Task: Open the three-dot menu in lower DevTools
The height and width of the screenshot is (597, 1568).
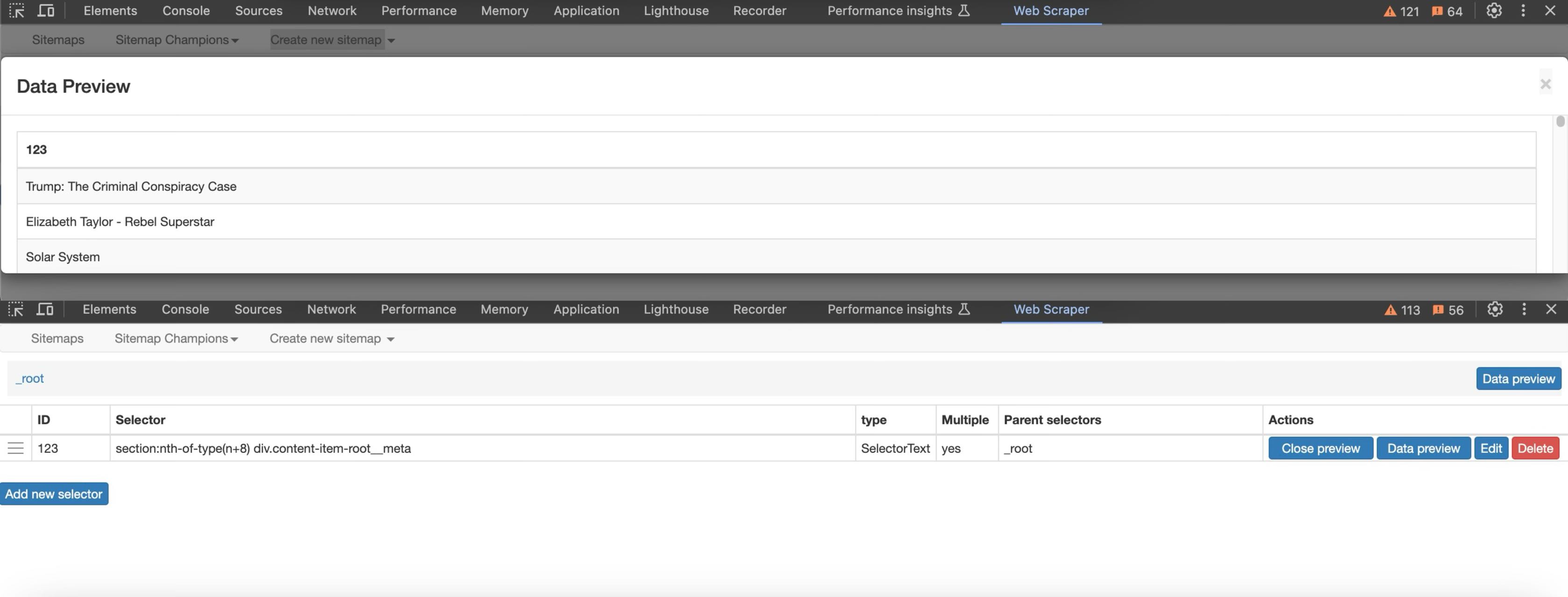Action: coord(1524,309)
